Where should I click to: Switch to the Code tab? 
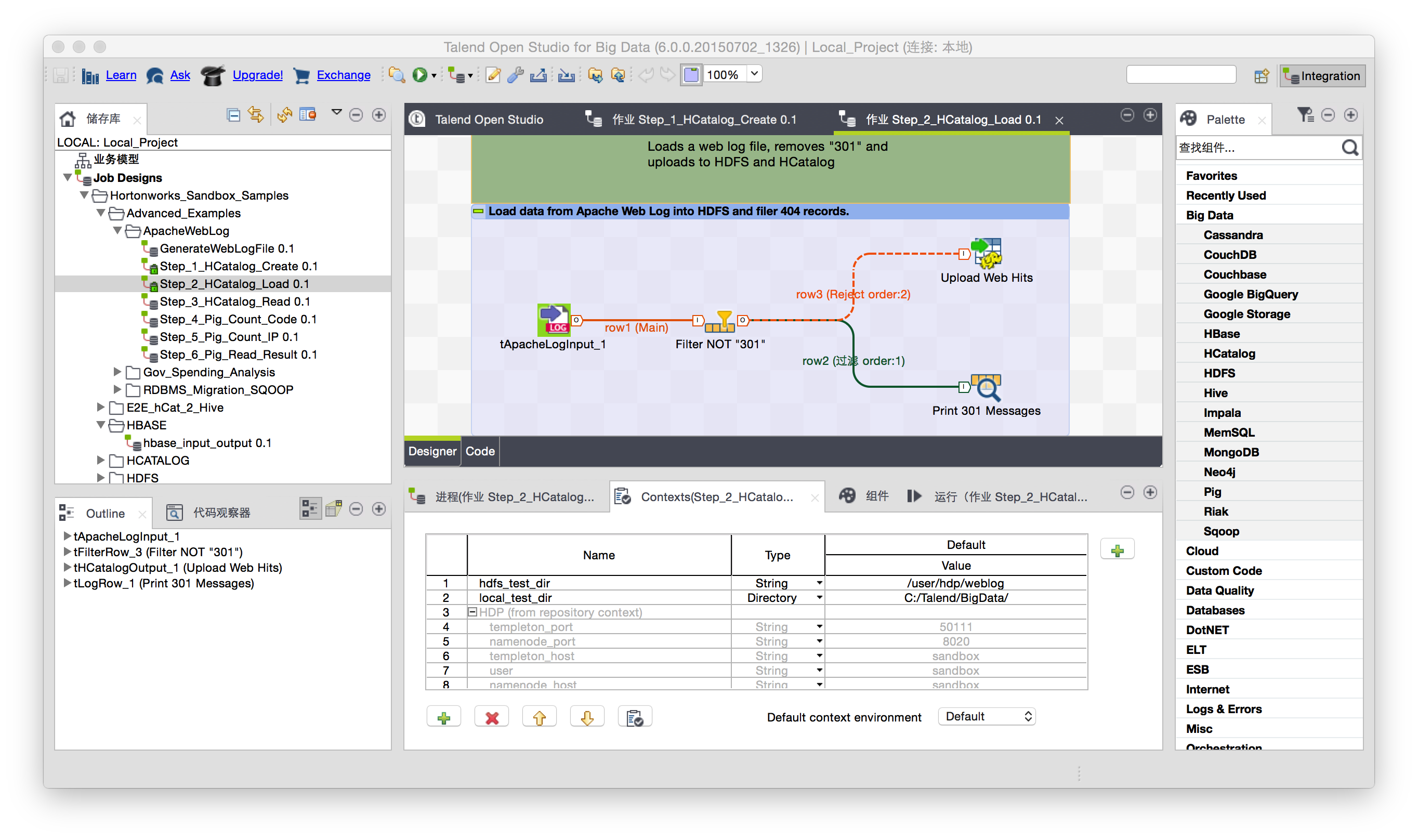480,451
